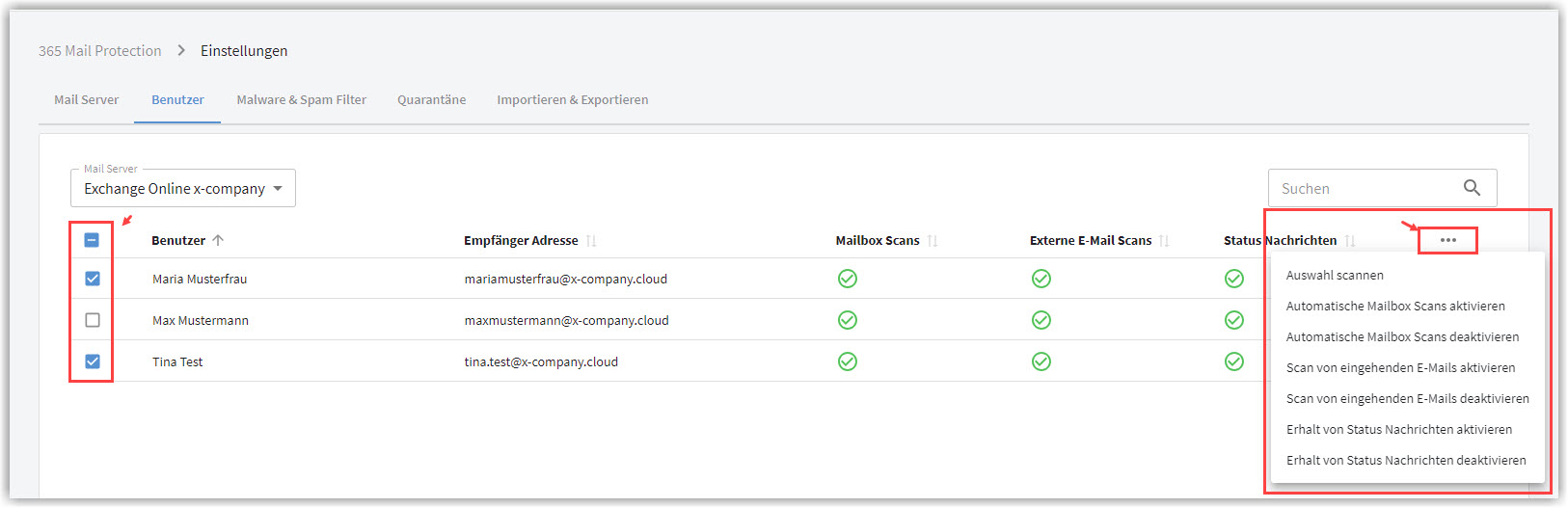Sort by Empfänger Adresse using its sort icon
This screenshot has width=1568, height=508.
(591, 240)
